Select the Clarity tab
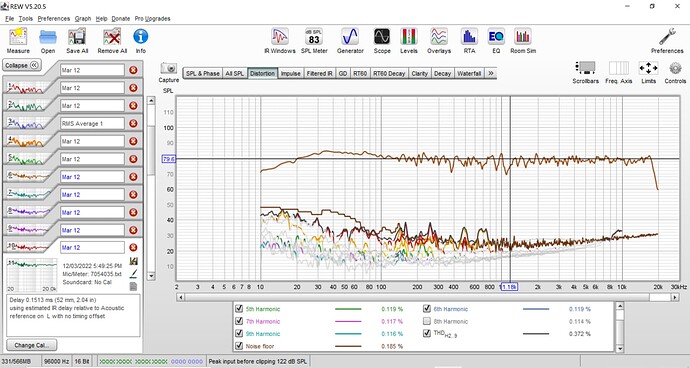 tap(419, 74)
